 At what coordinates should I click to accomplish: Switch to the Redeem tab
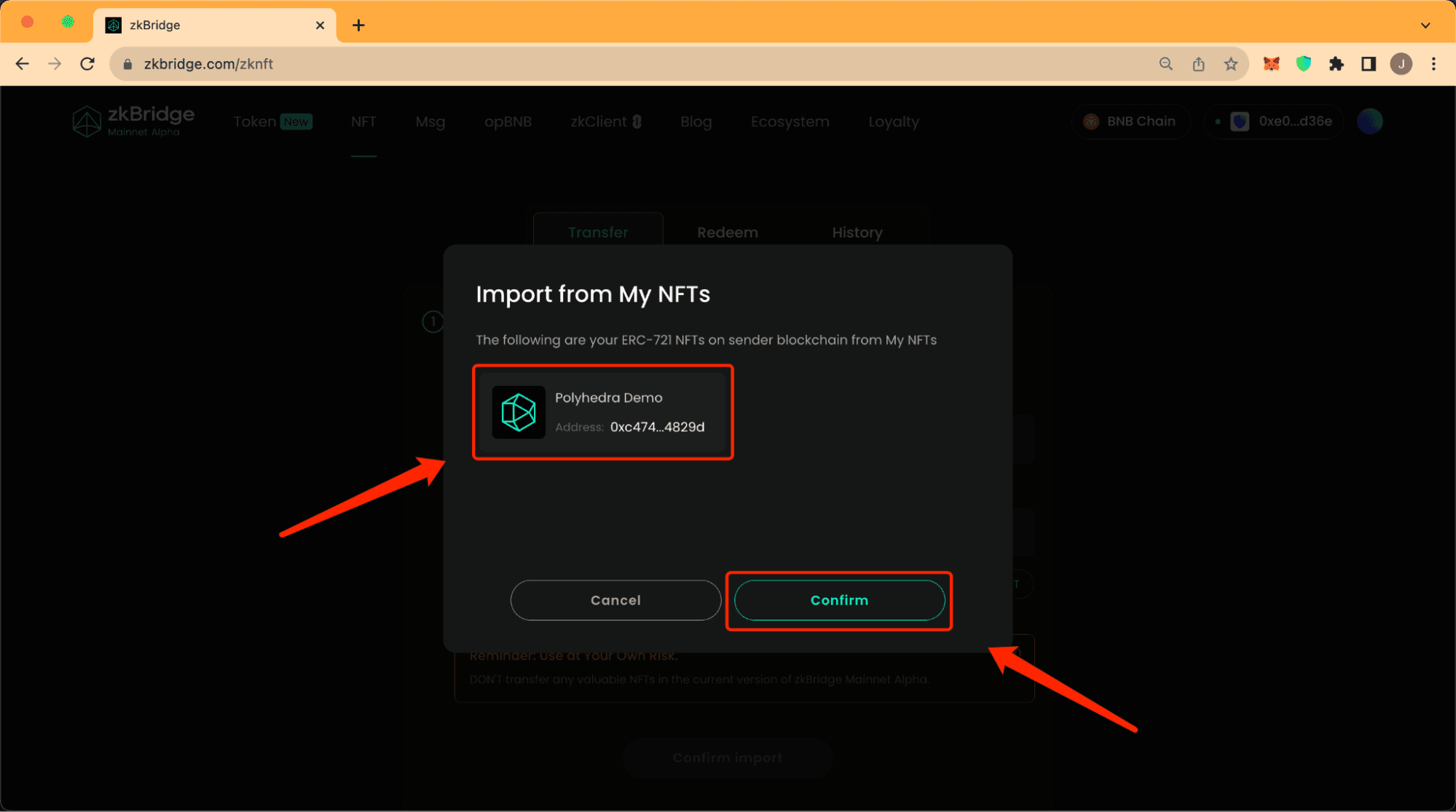727,232
